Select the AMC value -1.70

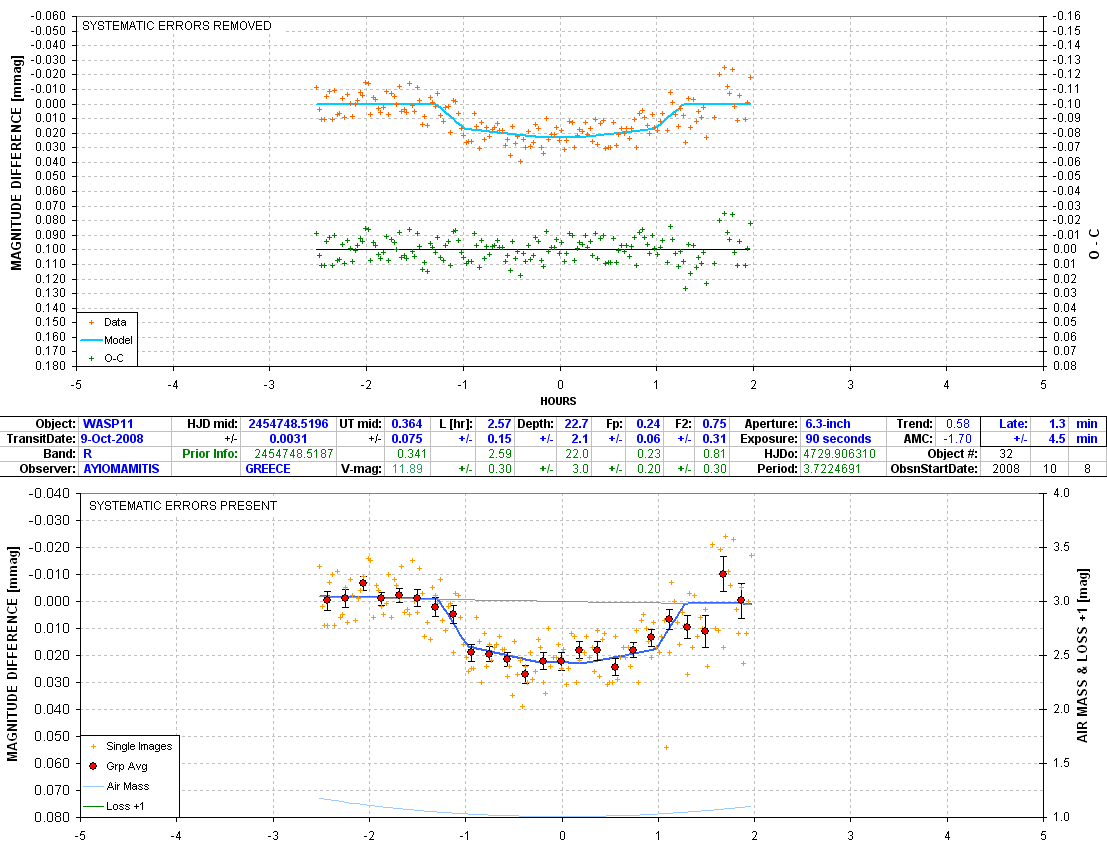click(957, 438)
